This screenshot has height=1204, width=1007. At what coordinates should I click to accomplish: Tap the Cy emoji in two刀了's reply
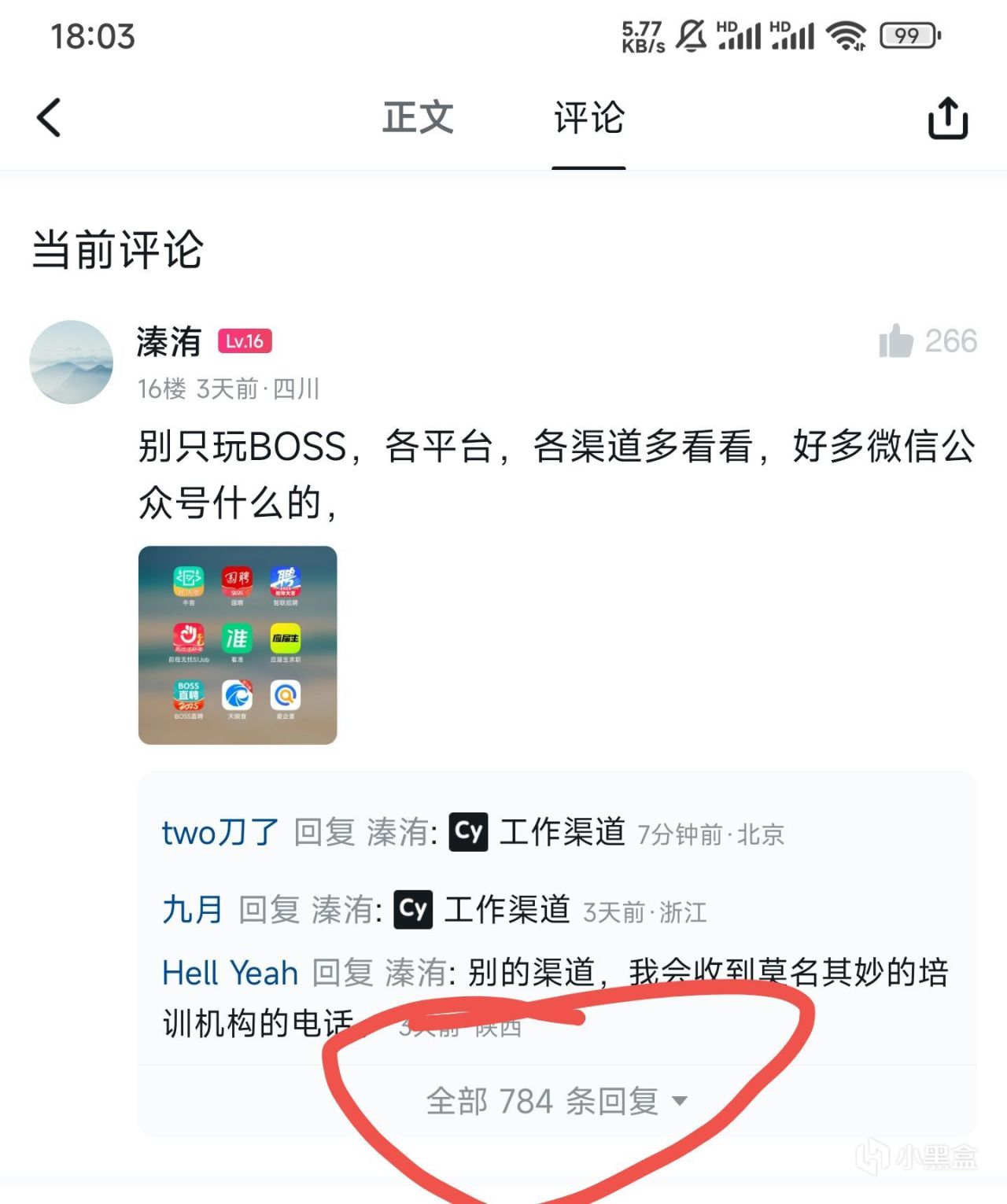click(x=469, y=832)
